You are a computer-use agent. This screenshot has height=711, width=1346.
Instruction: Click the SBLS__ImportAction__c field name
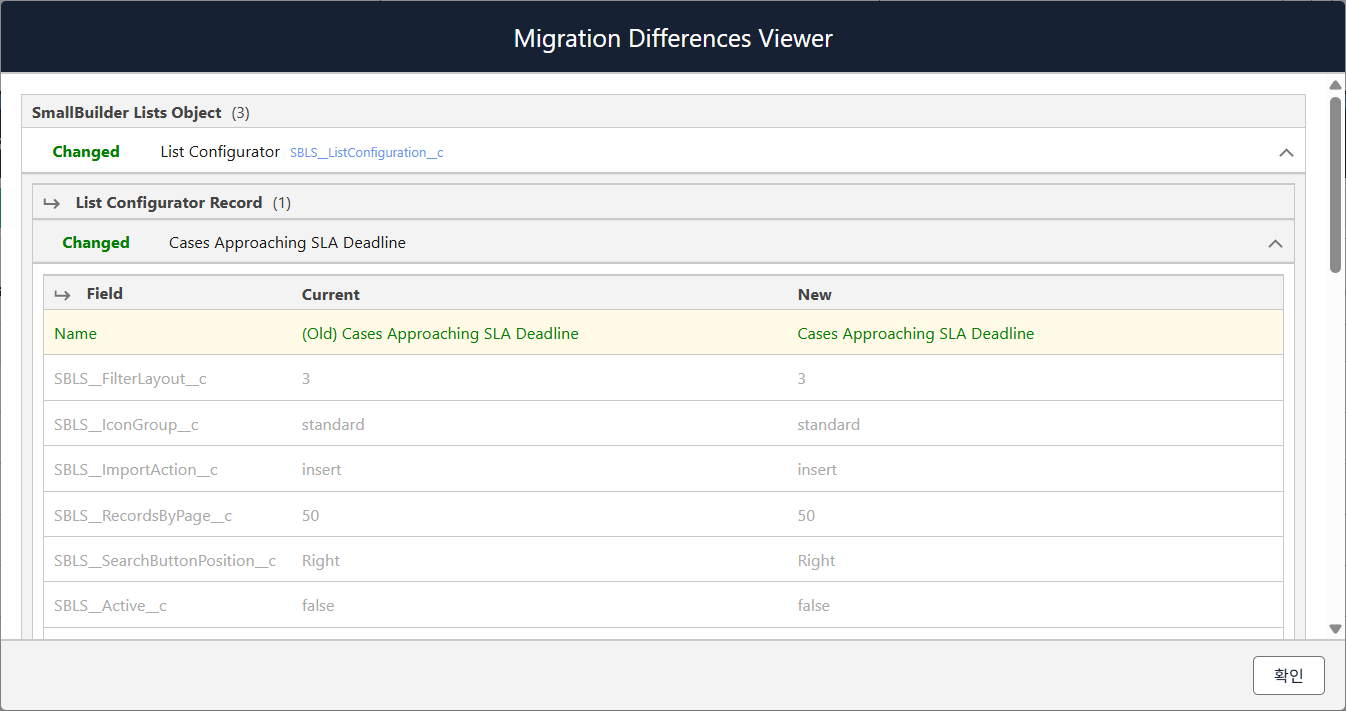[136, 470]
